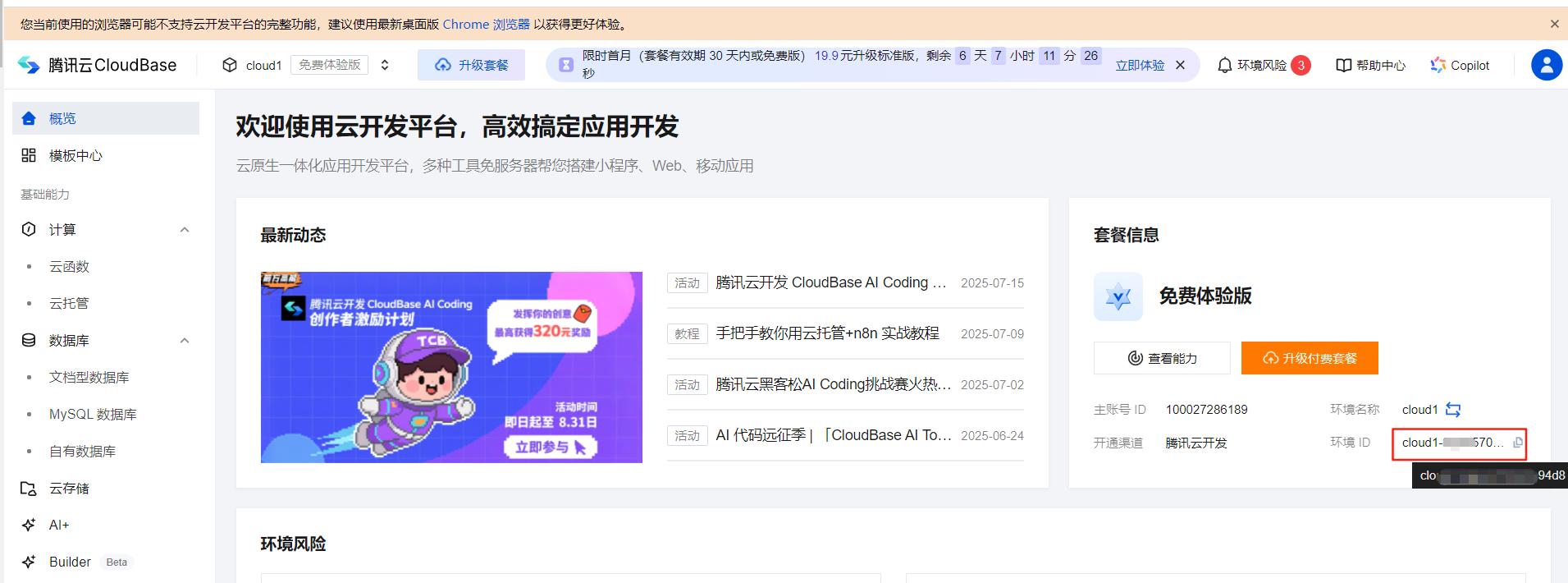Viewport: 1568px width, 583px height.
Task: Click the 模板中心 grid icon
Action: 29,155
